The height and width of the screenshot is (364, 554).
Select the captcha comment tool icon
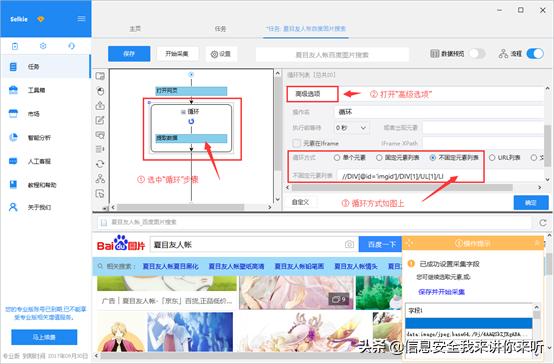[100, 135]
